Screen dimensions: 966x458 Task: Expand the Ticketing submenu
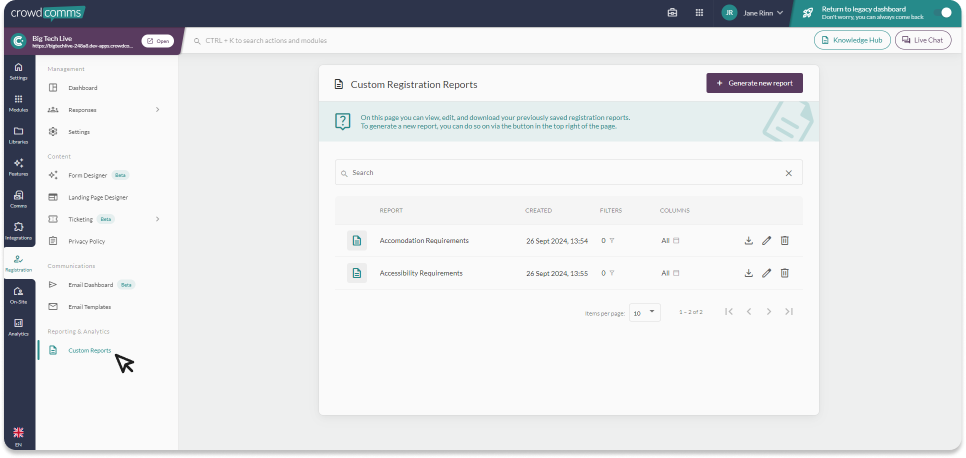[158, 219]
